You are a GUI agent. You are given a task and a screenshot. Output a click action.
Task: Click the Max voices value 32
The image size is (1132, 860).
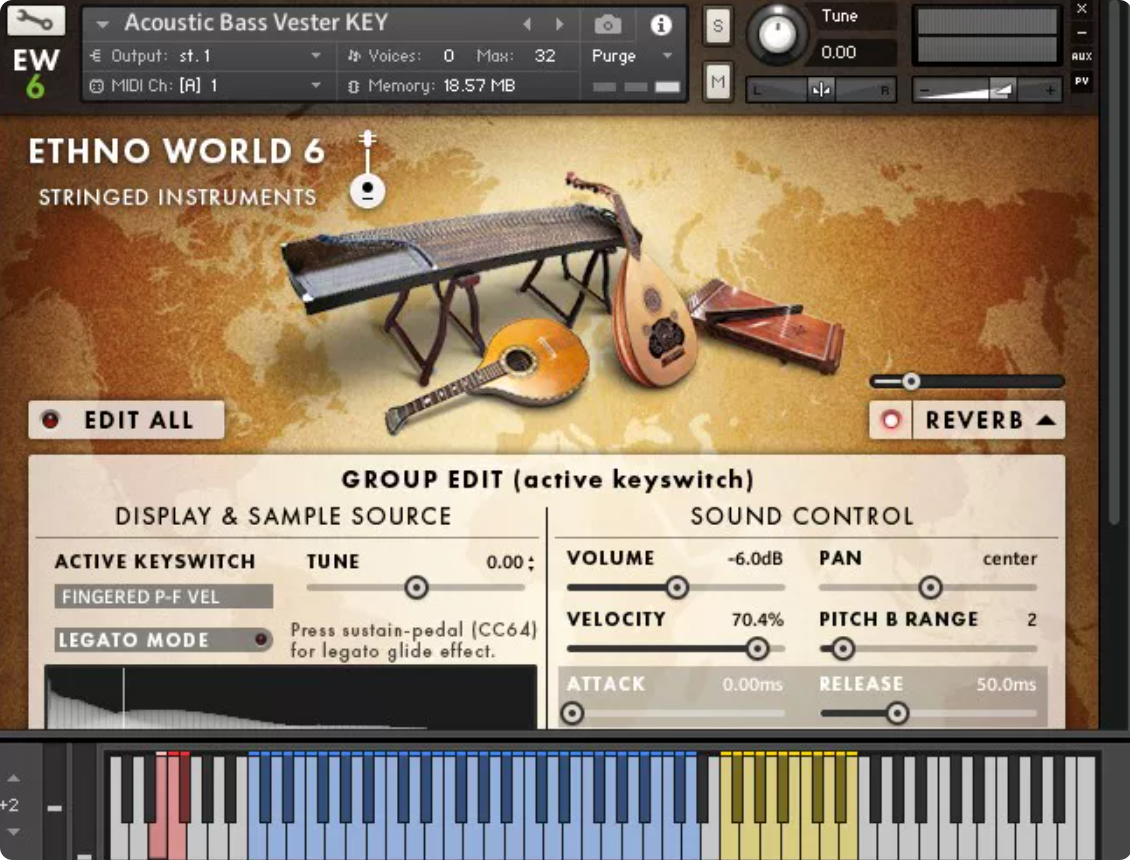tap(544, 56)
